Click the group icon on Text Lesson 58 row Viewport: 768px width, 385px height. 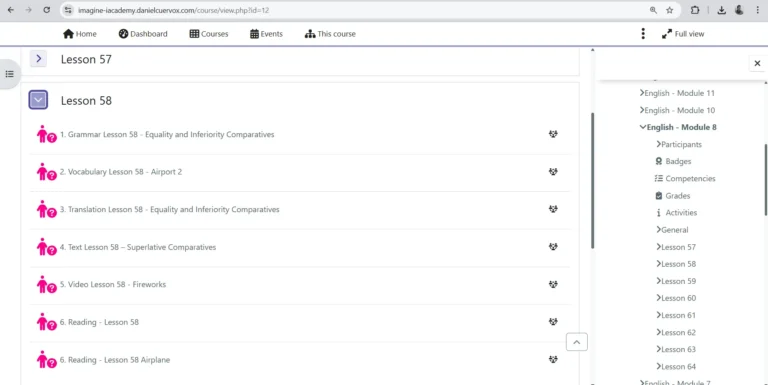click(x=553, y=246)
